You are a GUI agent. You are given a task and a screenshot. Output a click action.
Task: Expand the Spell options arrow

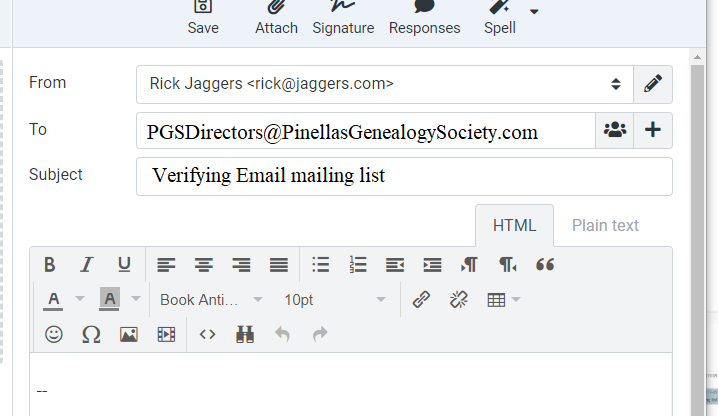[x=534, y=11]
